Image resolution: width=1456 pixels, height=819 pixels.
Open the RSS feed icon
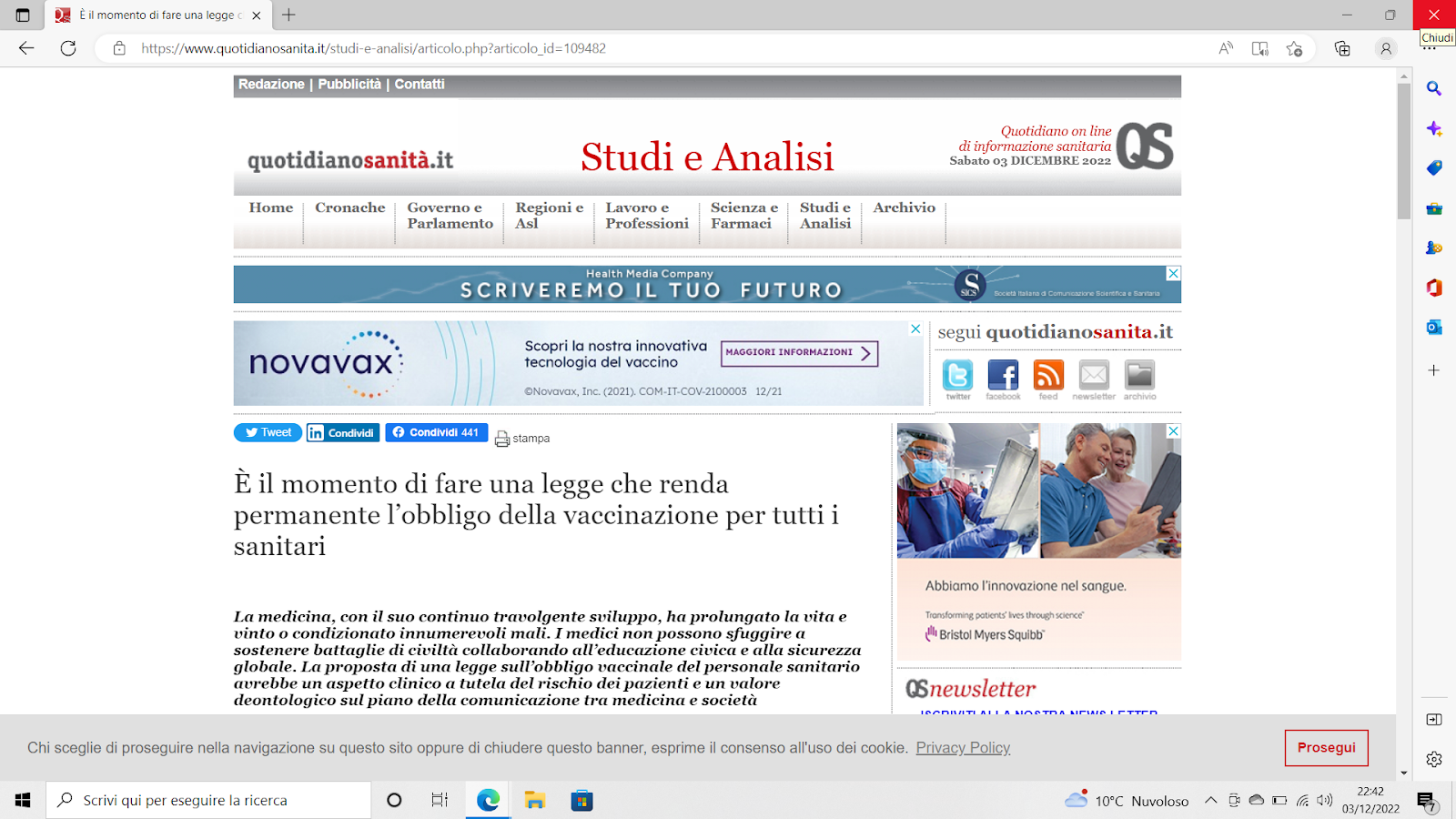tap(1048, 375)
